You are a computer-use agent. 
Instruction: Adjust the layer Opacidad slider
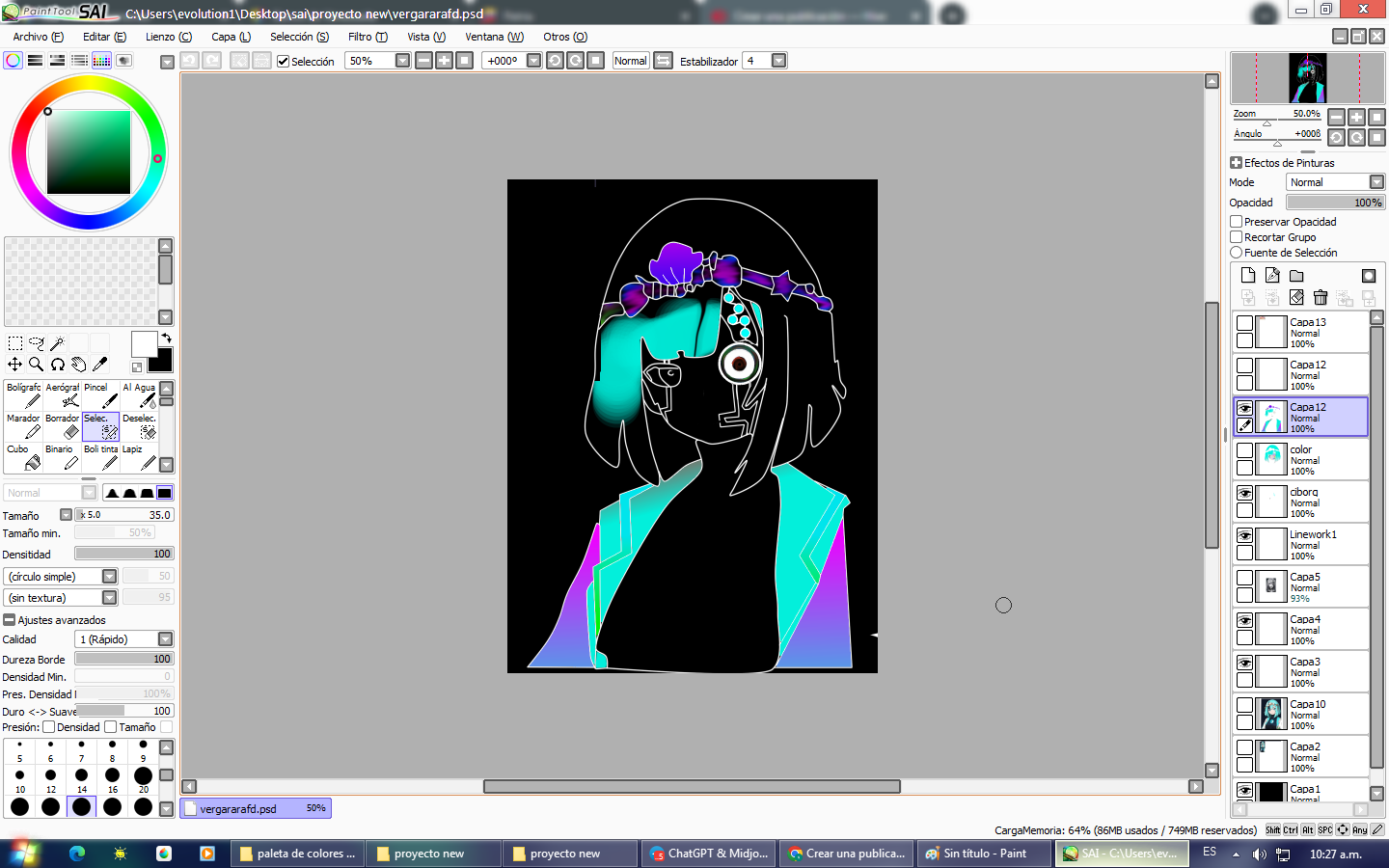pos(1336,203)
